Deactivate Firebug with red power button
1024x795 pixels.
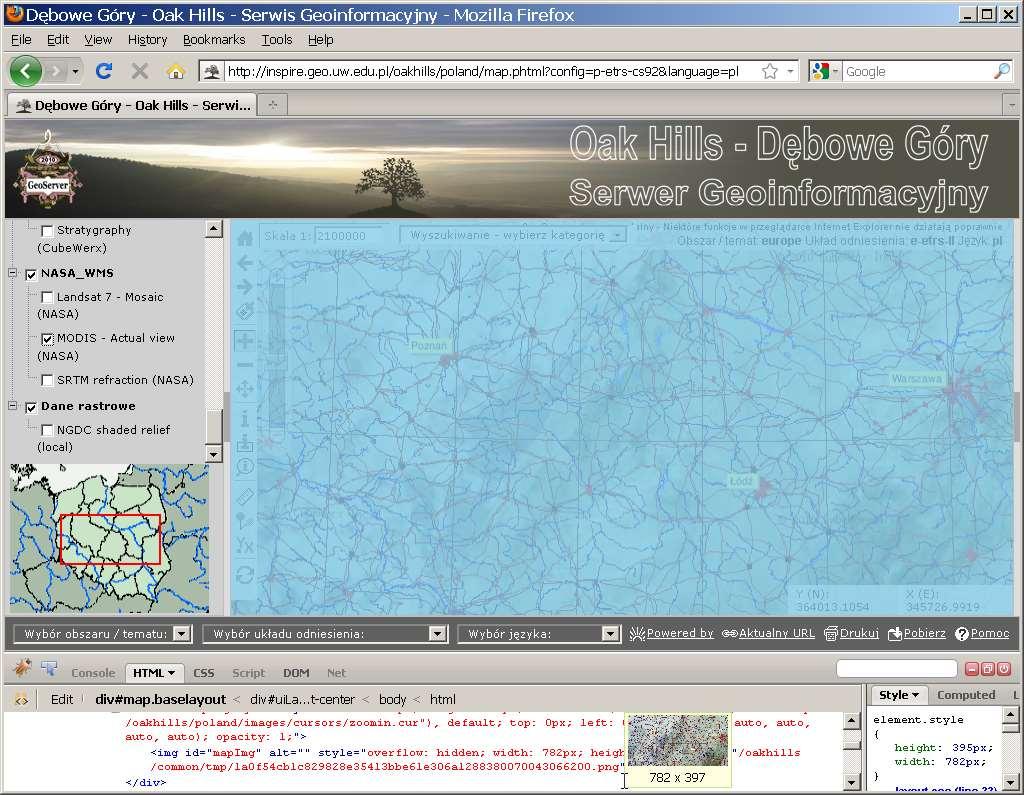tap(1004, 669)
